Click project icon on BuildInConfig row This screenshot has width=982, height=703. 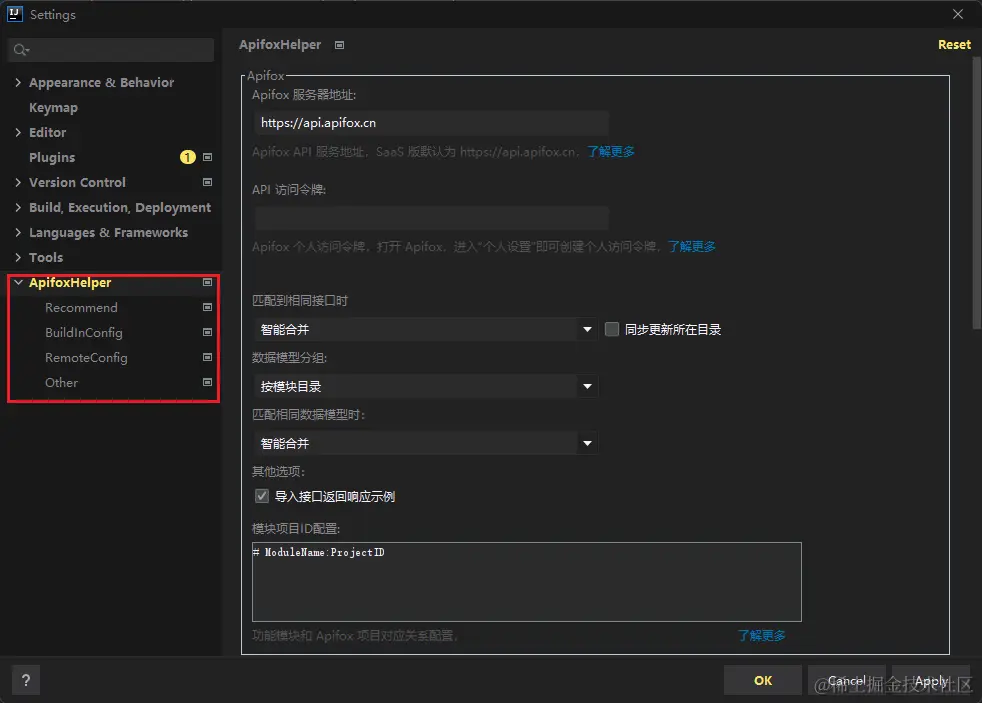coord(207,332)
